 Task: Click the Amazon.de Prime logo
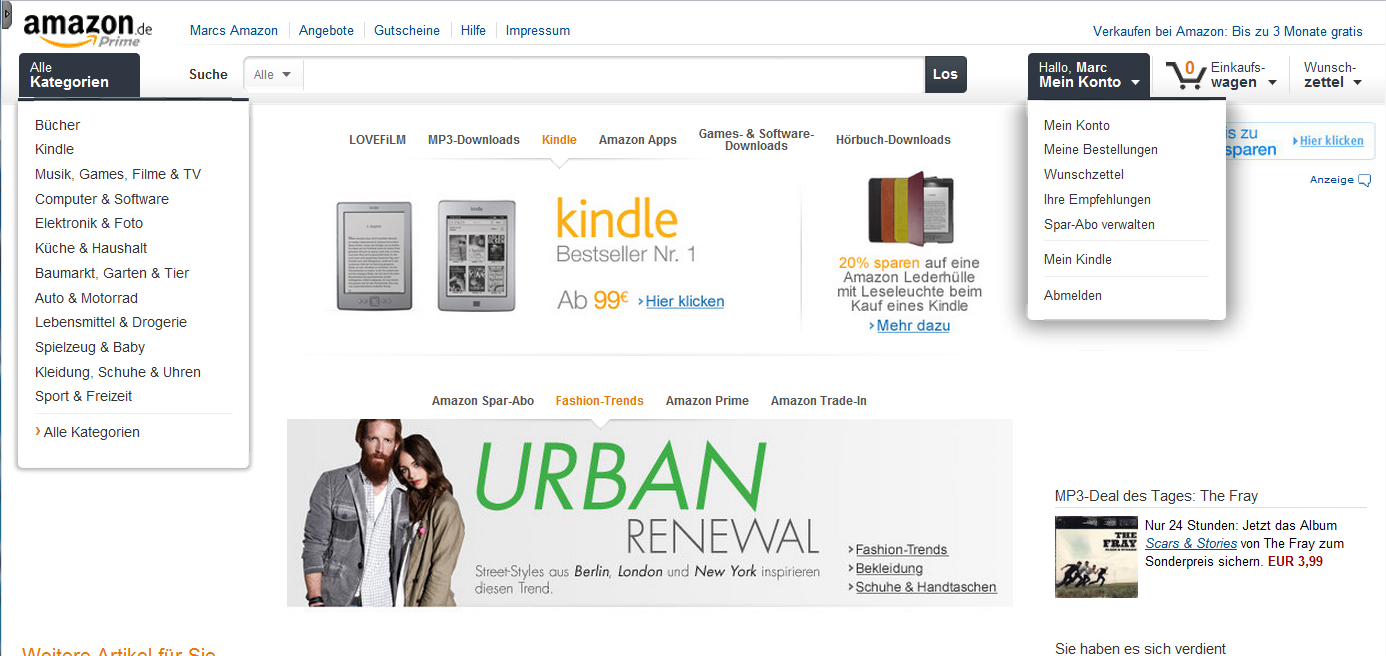pyautogui.click(x=87, y=30)
